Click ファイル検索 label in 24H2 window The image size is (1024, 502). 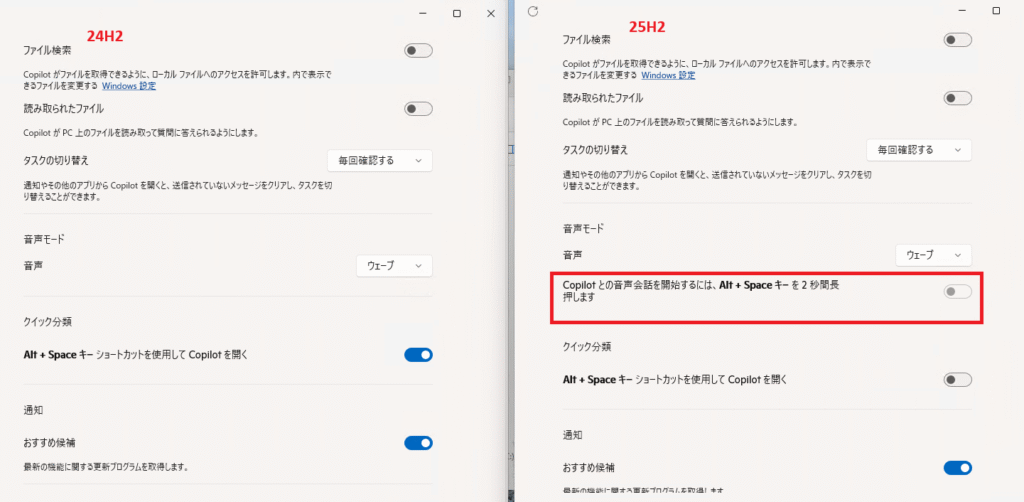[x=47, y=50]
